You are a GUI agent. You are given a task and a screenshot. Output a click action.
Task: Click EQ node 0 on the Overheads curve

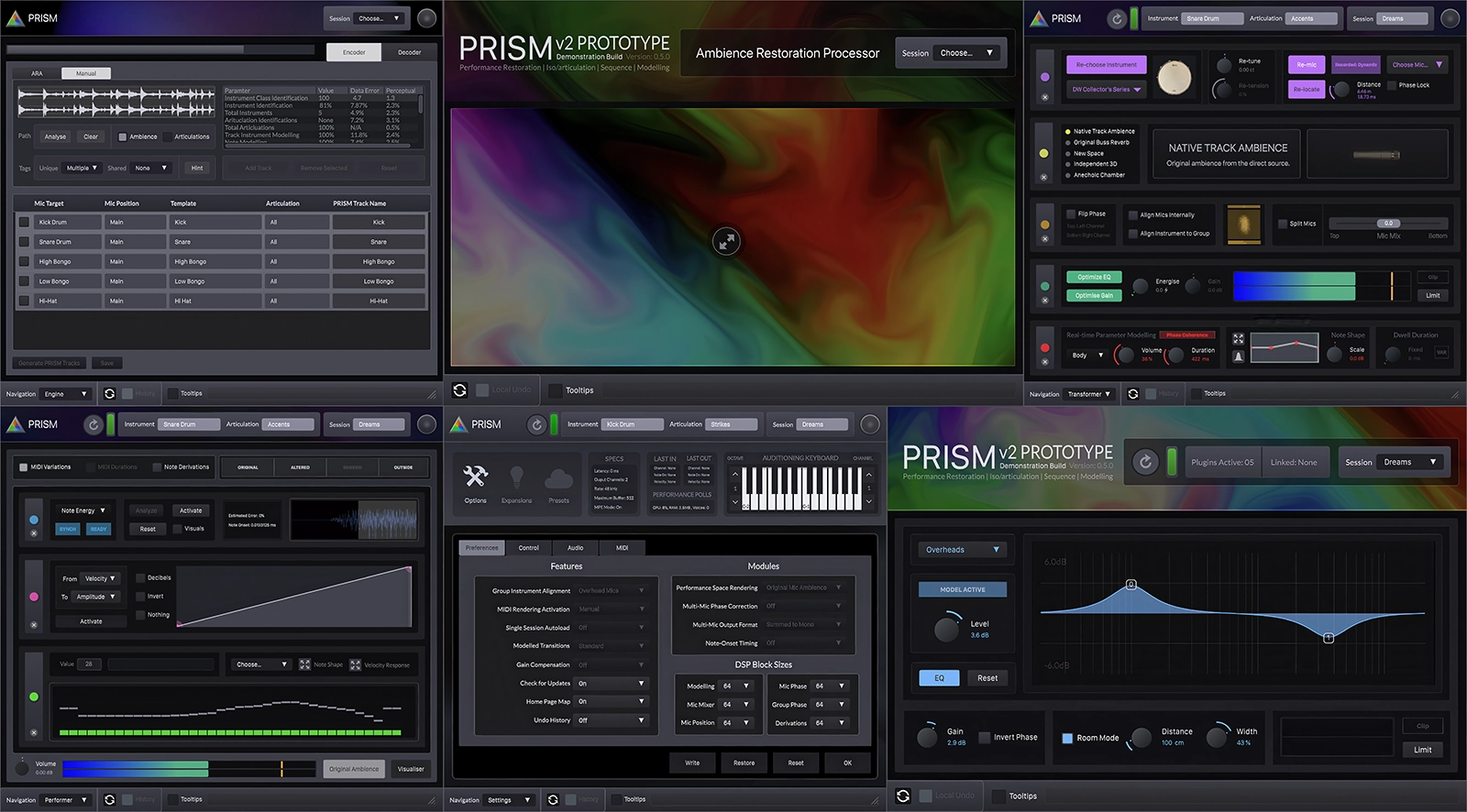click(1131, 585)
